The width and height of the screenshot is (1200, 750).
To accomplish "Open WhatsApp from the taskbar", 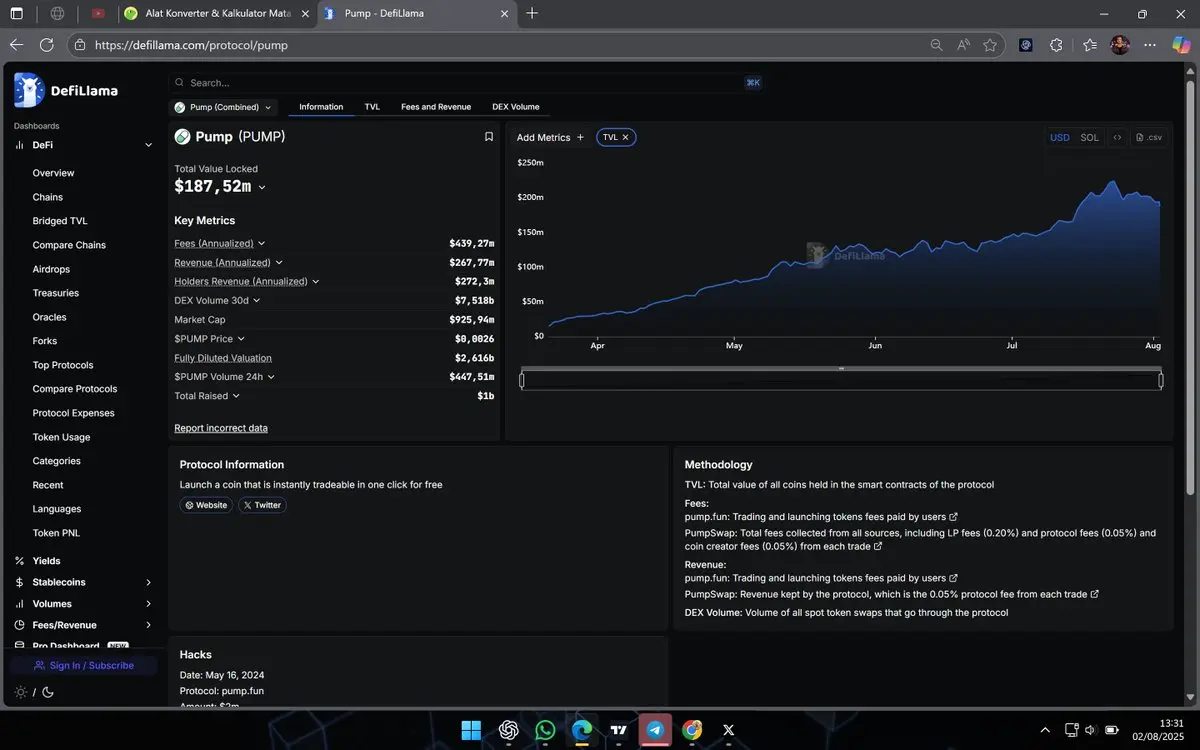I will (545, 730).
